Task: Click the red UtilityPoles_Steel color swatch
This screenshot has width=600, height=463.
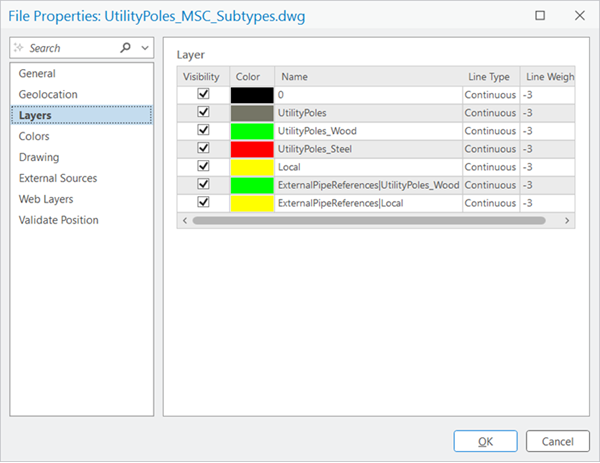Action: pos(251,149)
